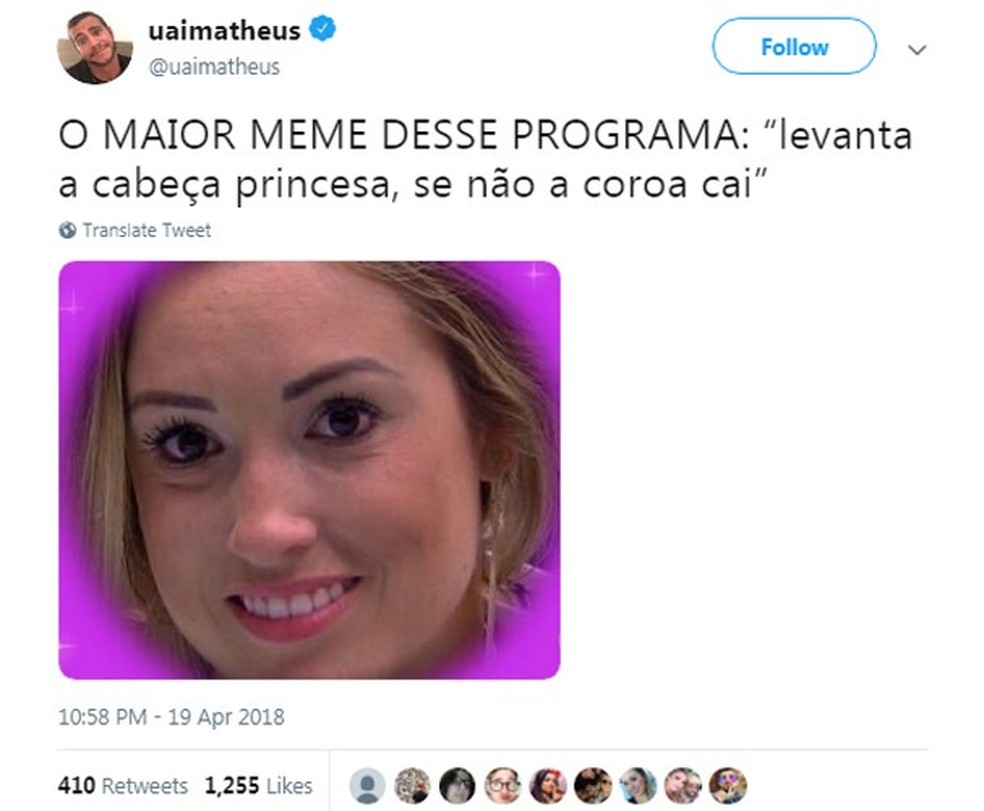Screen dimensions: 984x811
Task: Click the second liker avatar
Action: point(412,786)
